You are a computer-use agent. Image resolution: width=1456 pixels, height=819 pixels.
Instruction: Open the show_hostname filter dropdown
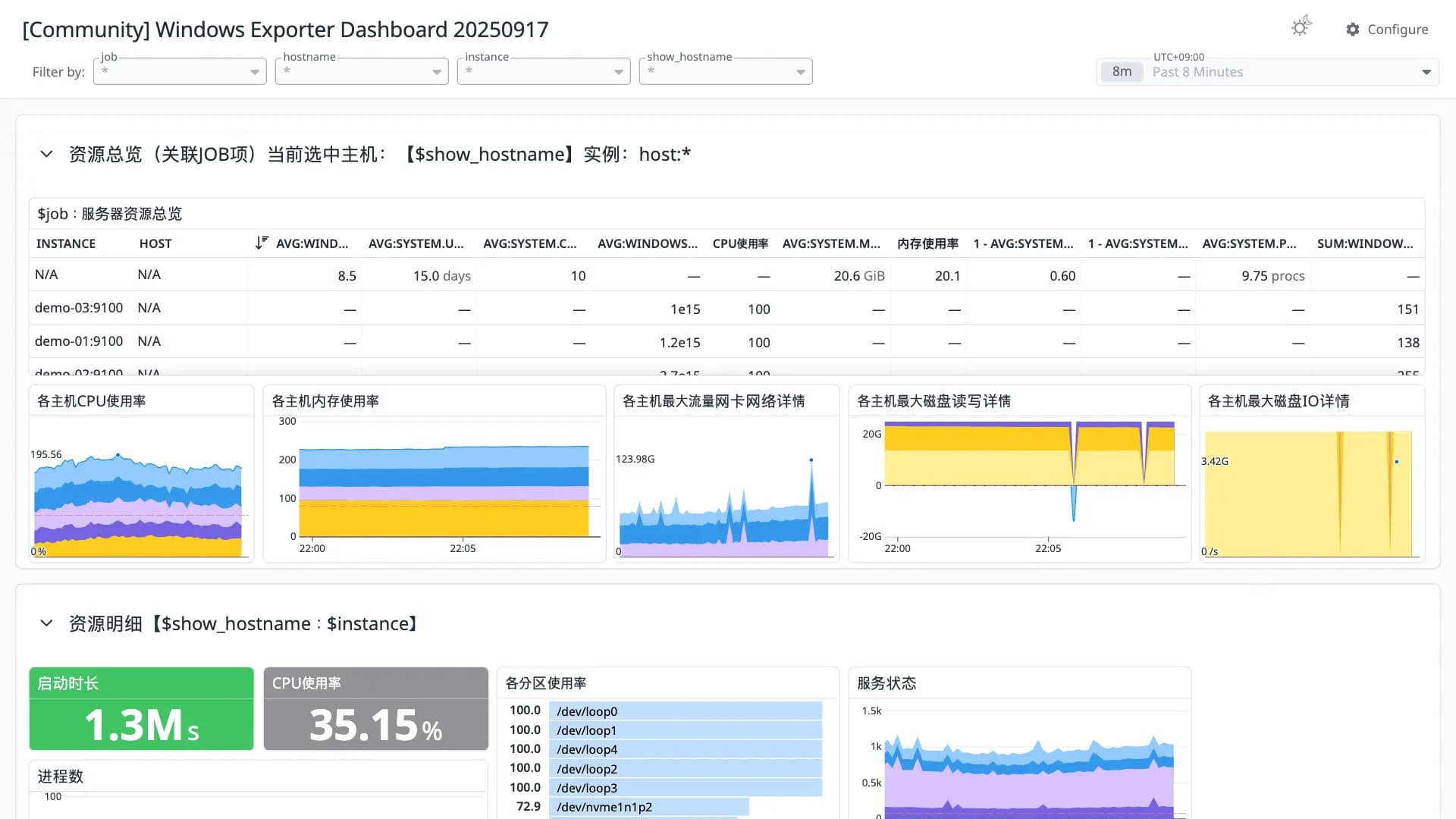pos(726,71)
